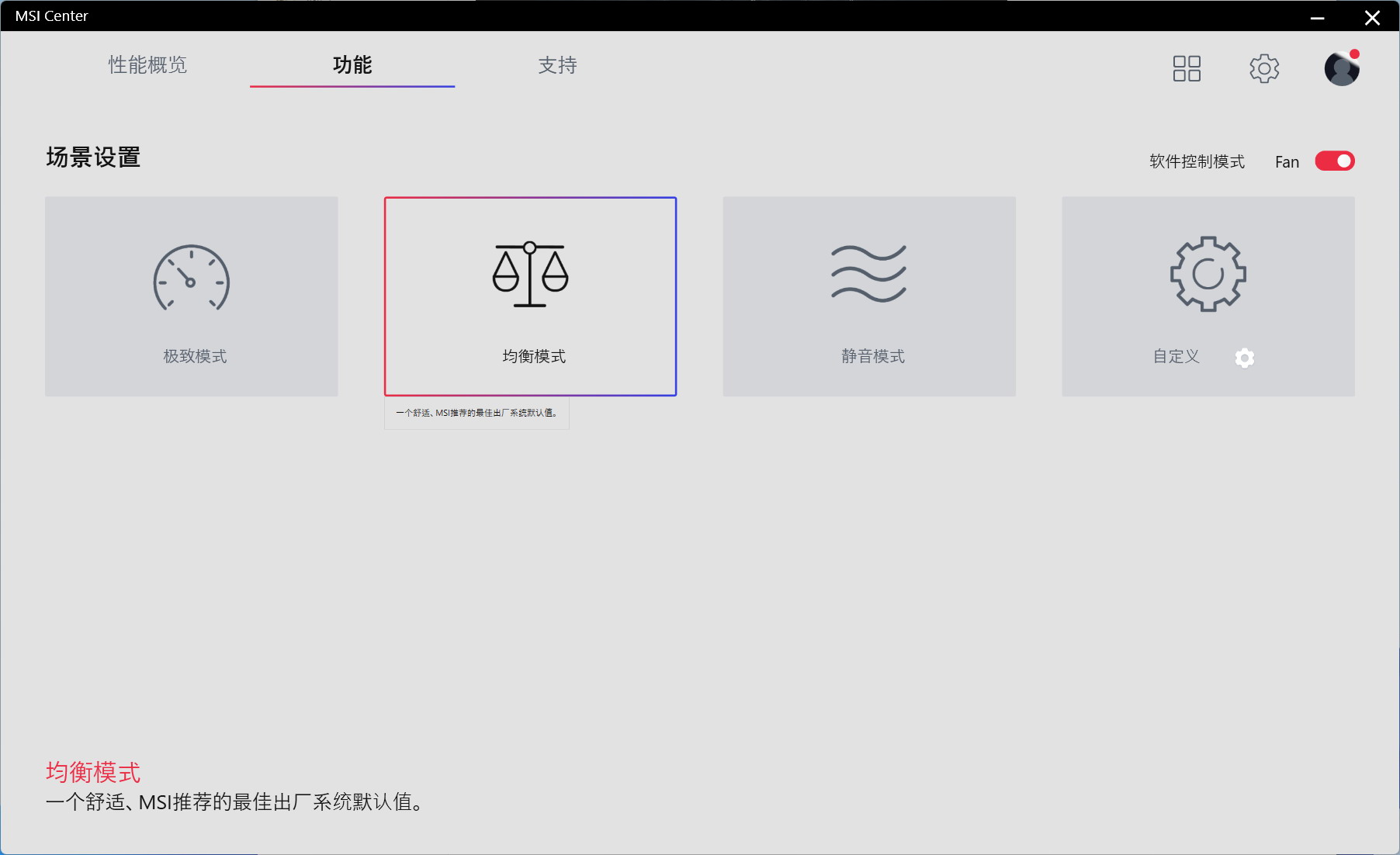This screenshot has width=1400, height=855.
Task: Open MSI Center settings gear
Action: pos(1264,68)
